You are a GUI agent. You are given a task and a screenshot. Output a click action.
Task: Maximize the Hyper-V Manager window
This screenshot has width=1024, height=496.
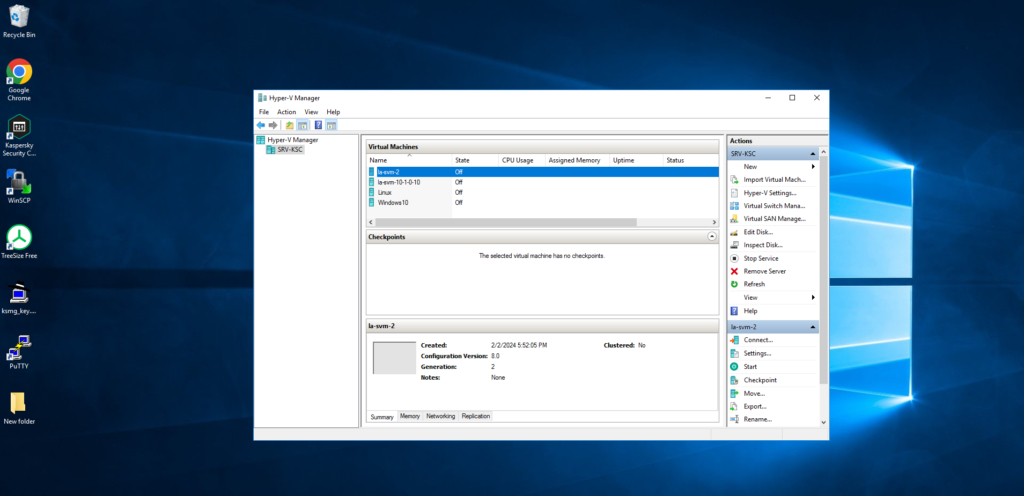click(x=792, y=98)
